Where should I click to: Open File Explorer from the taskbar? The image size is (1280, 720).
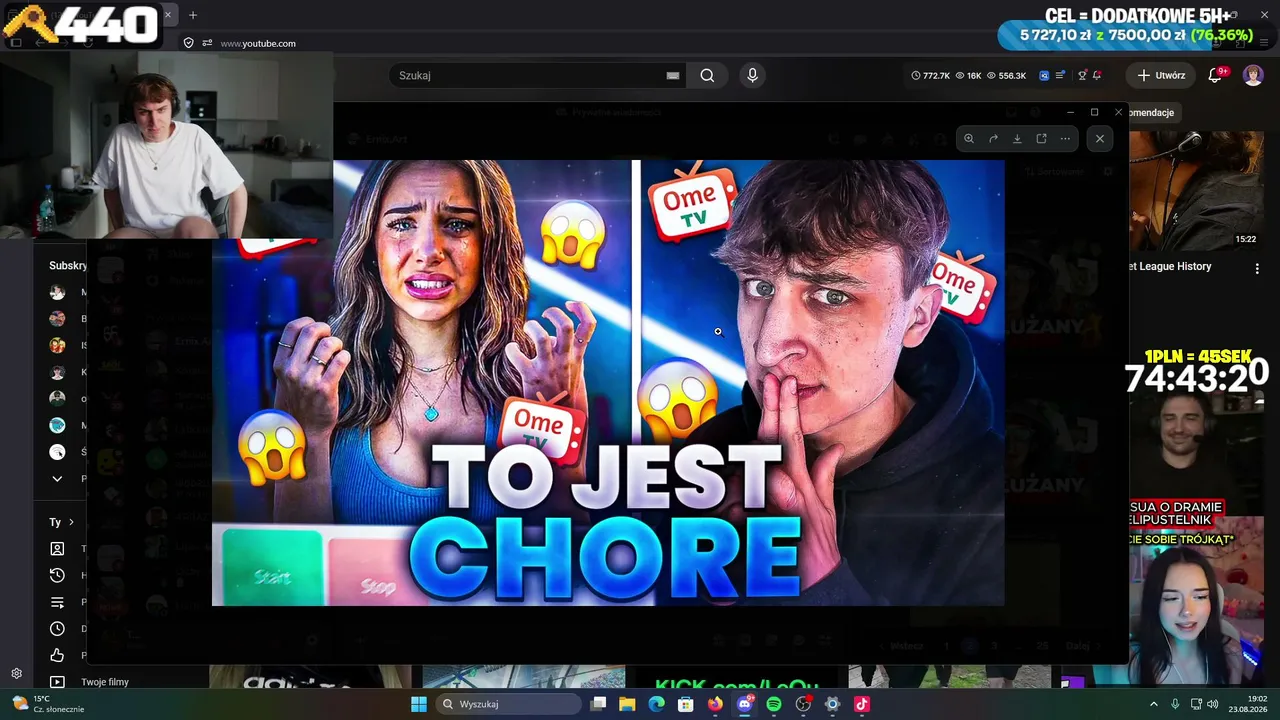pyautogui.click(x=627, y=704)
